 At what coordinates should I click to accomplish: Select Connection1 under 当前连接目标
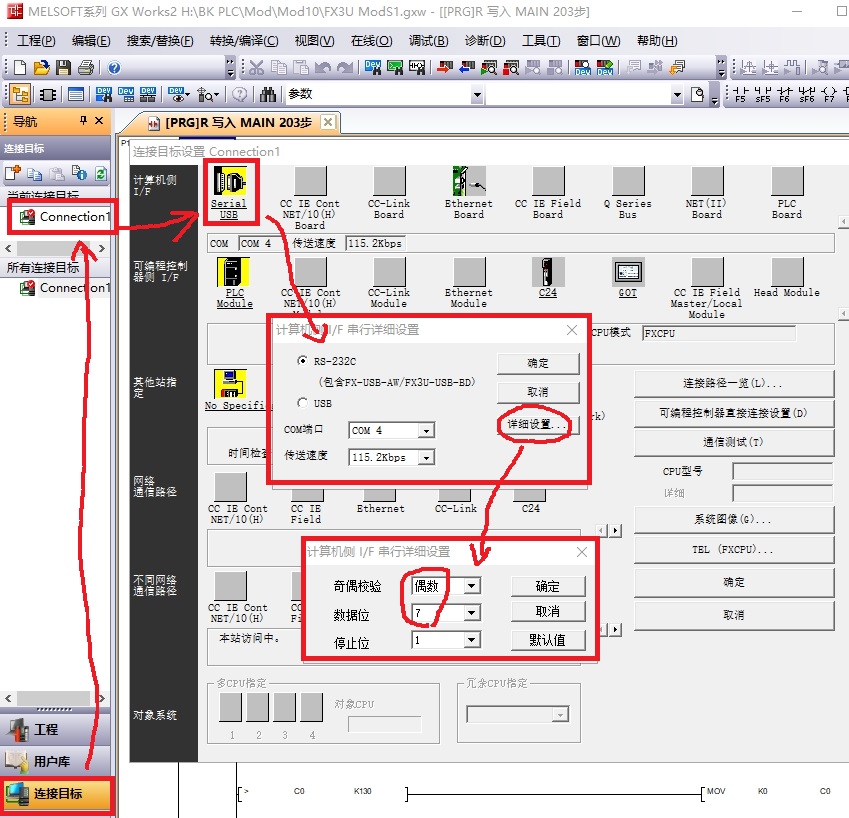tap(71, 217)
